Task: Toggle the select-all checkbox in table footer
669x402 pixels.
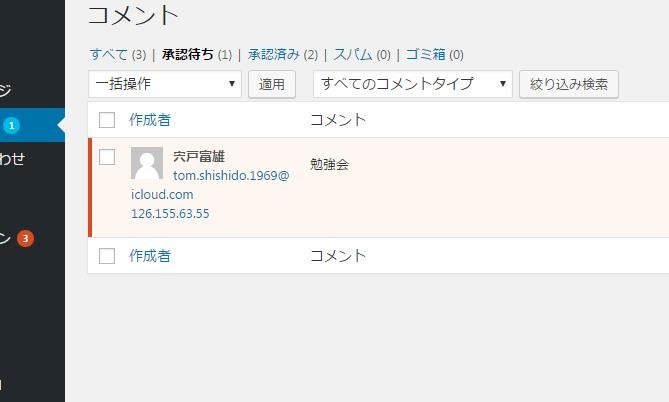Action: pos(107,256)
